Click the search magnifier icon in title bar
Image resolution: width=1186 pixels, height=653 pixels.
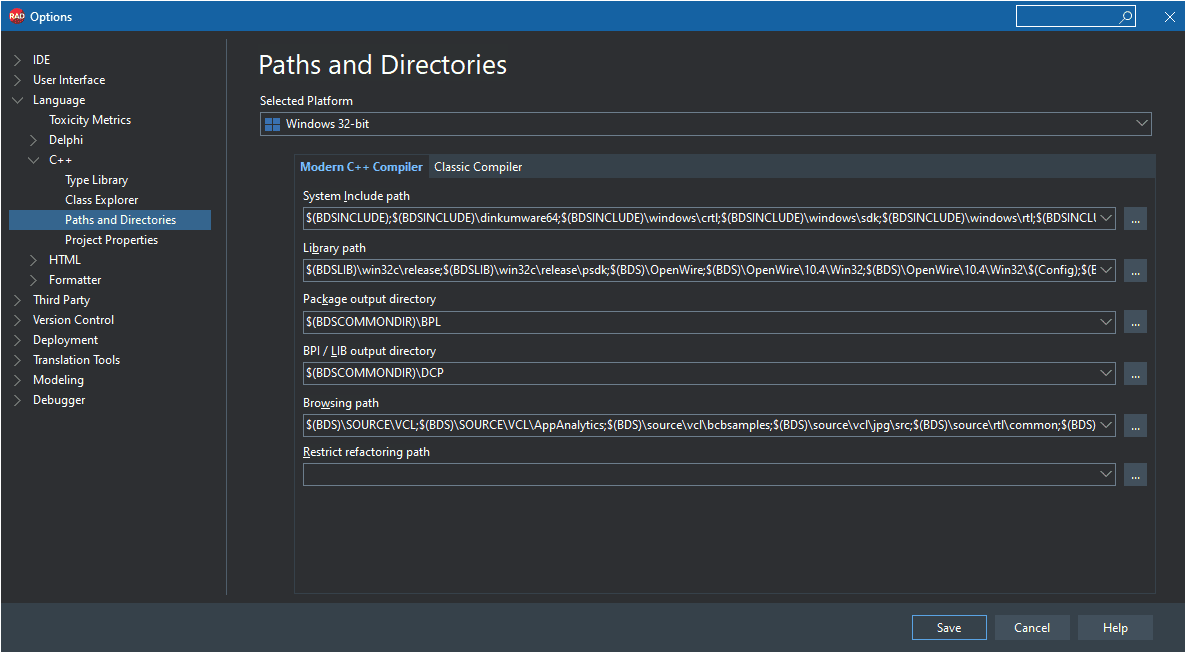click(1126, 16)
